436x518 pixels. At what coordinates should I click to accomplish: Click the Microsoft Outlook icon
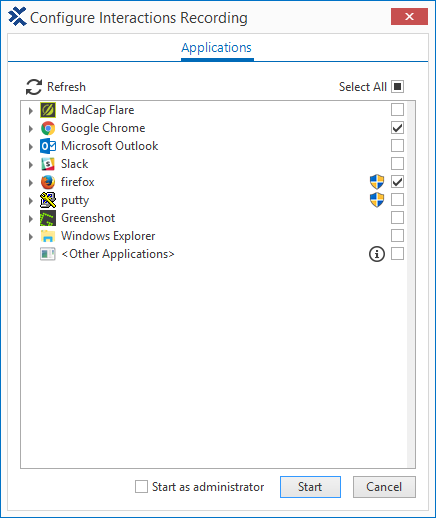click(48, 146)
